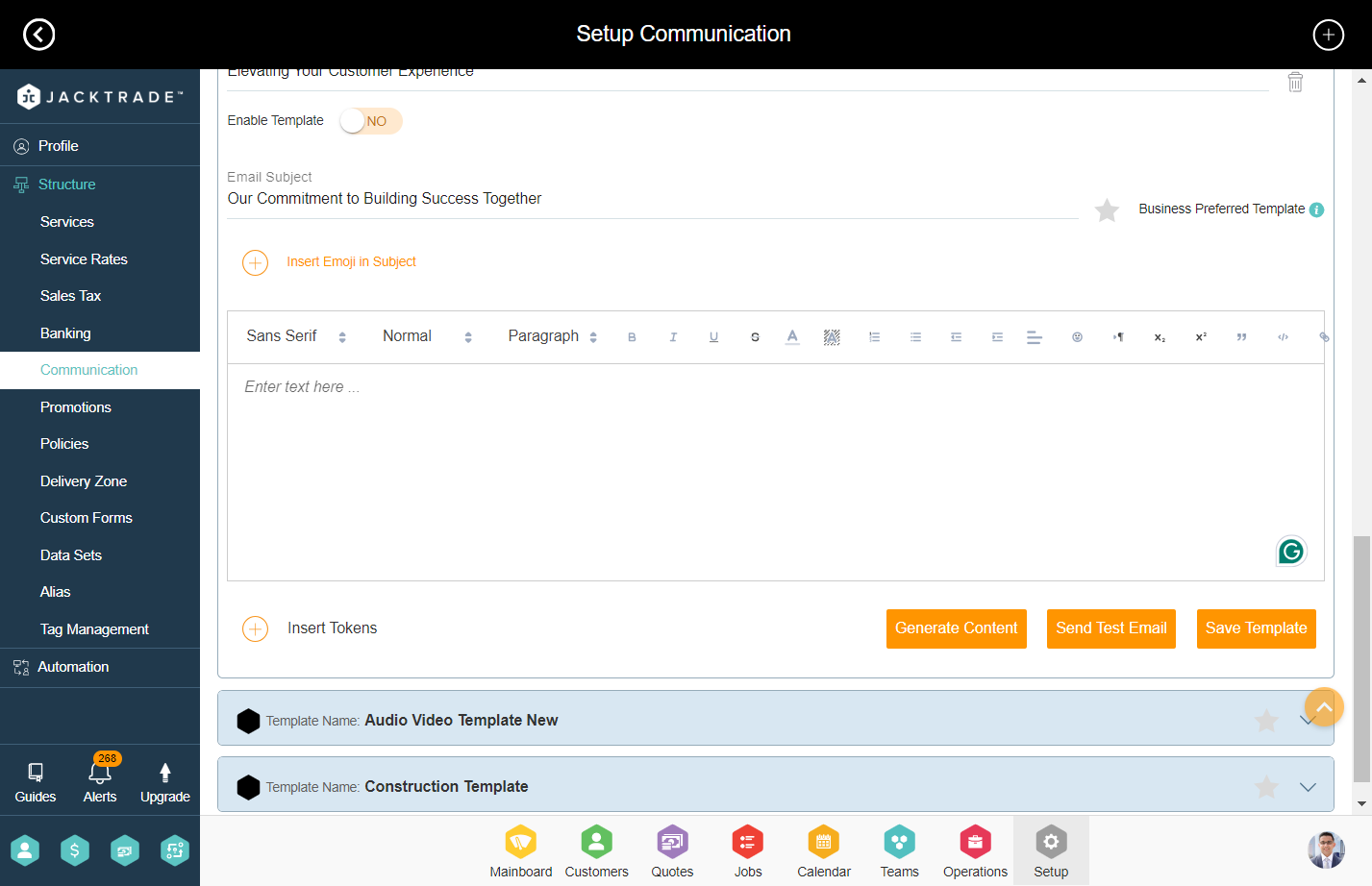This screenshot has width=1372, height=886.
Task: Star the Audio Video Template New
Action: pos(1266,721)
